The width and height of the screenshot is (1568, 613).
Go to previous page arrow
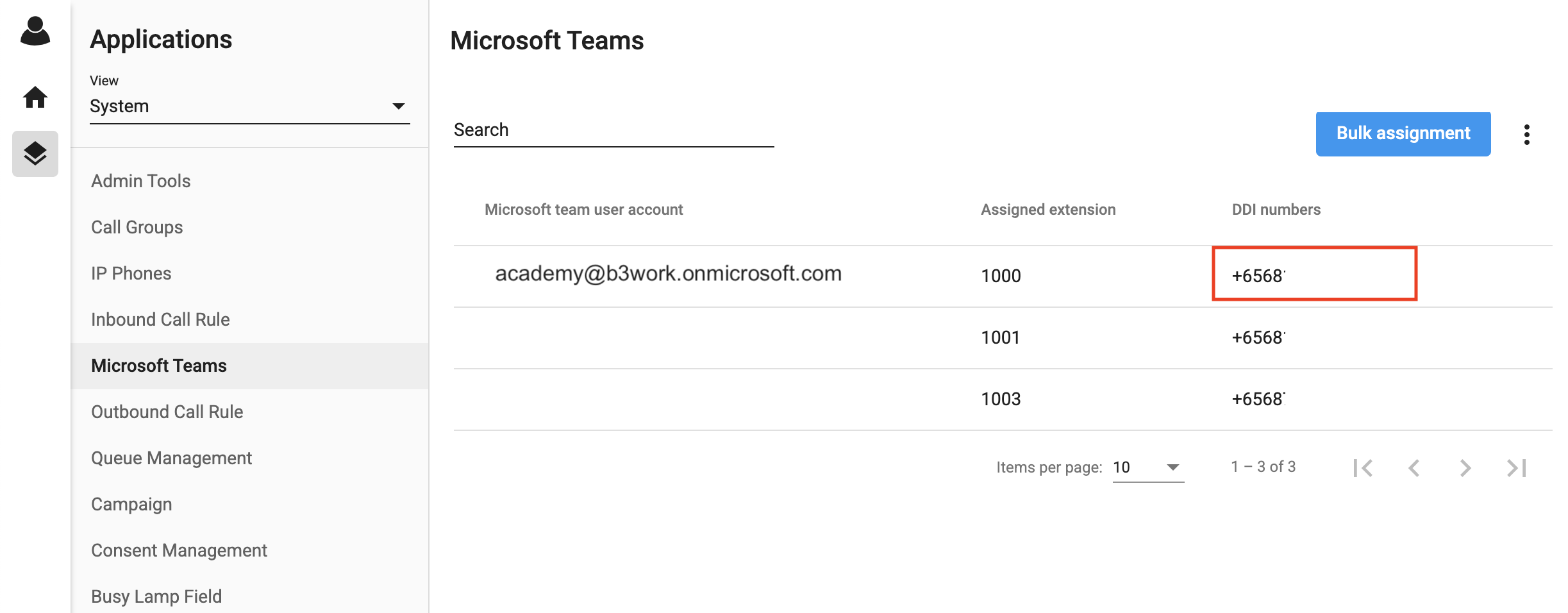coord(1414,468)
